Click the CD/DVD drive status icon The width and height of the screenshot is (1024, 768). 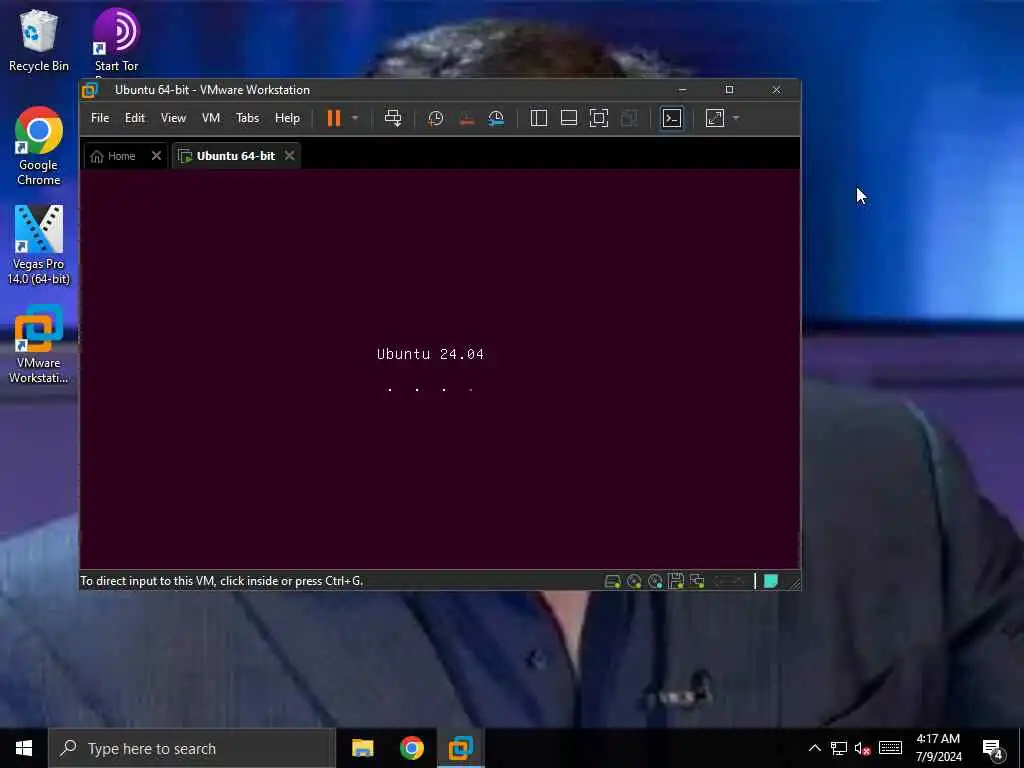point(634,581)
